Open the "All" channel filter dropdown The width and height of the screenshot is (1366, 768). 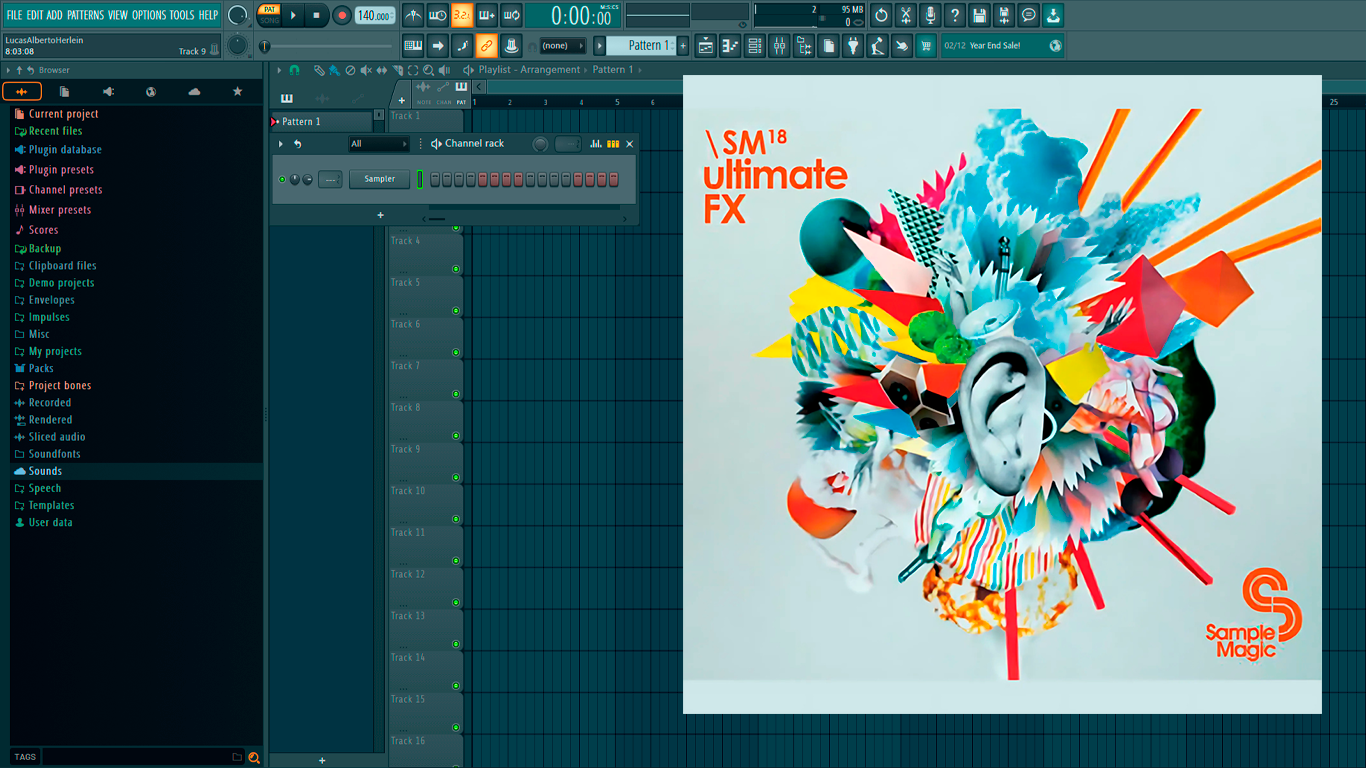378,144
